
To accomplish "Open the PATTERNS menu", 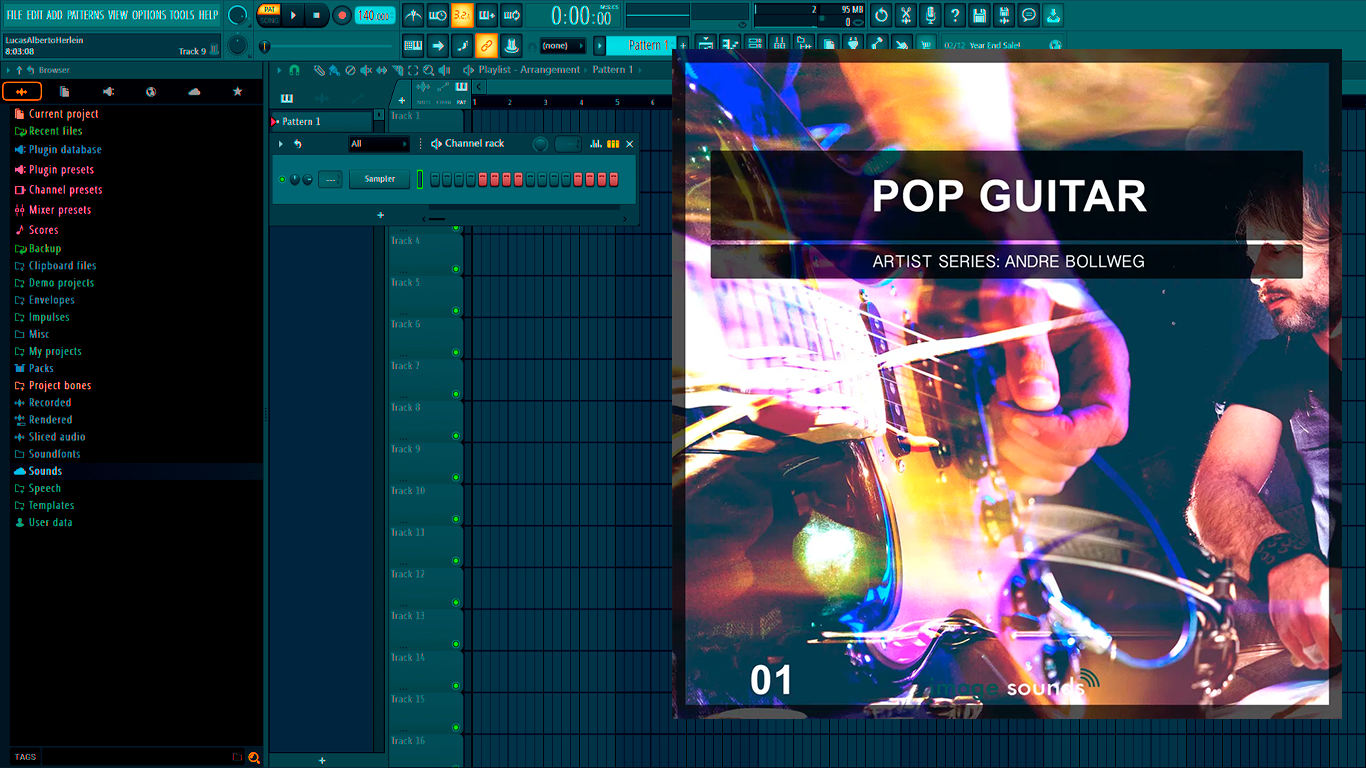I will coord(85,15).
